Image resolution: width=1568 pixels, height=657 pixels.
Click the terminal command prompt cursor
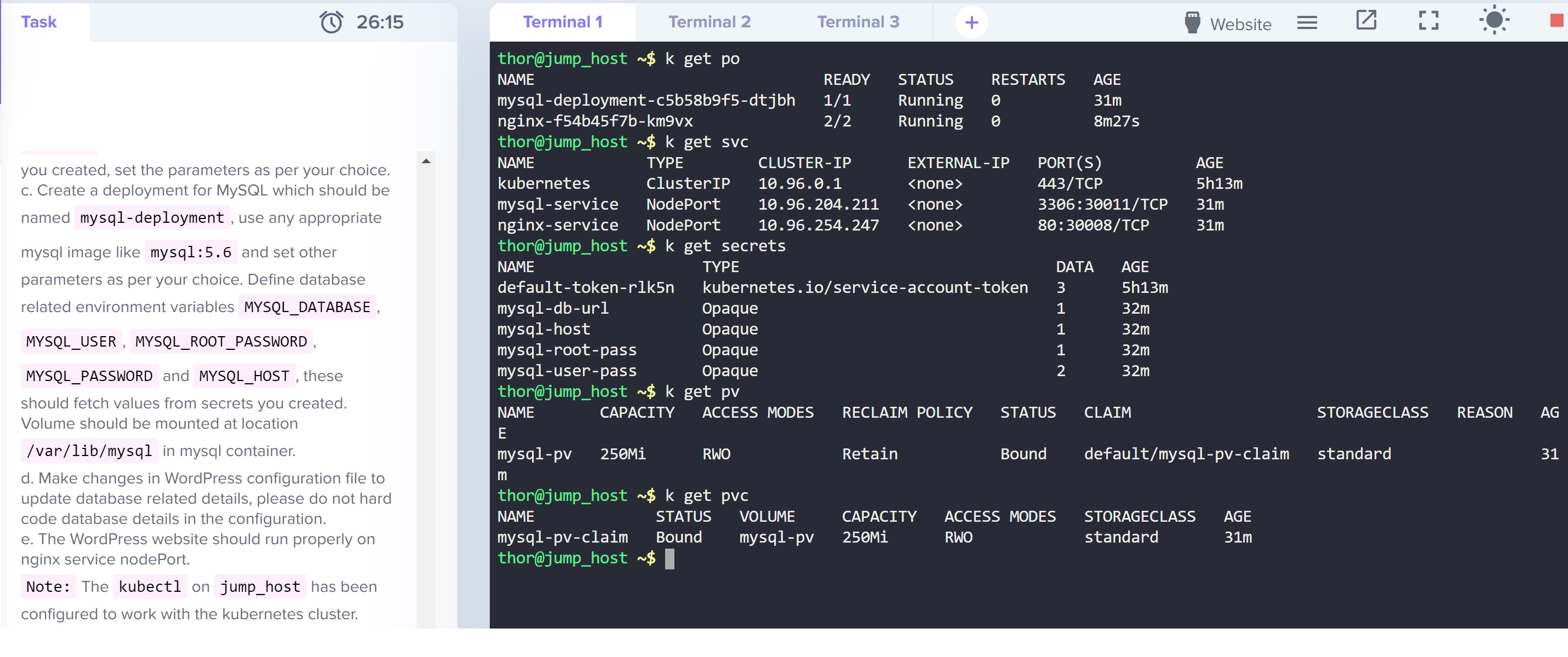pyautogui.click(x=669, y=558)
